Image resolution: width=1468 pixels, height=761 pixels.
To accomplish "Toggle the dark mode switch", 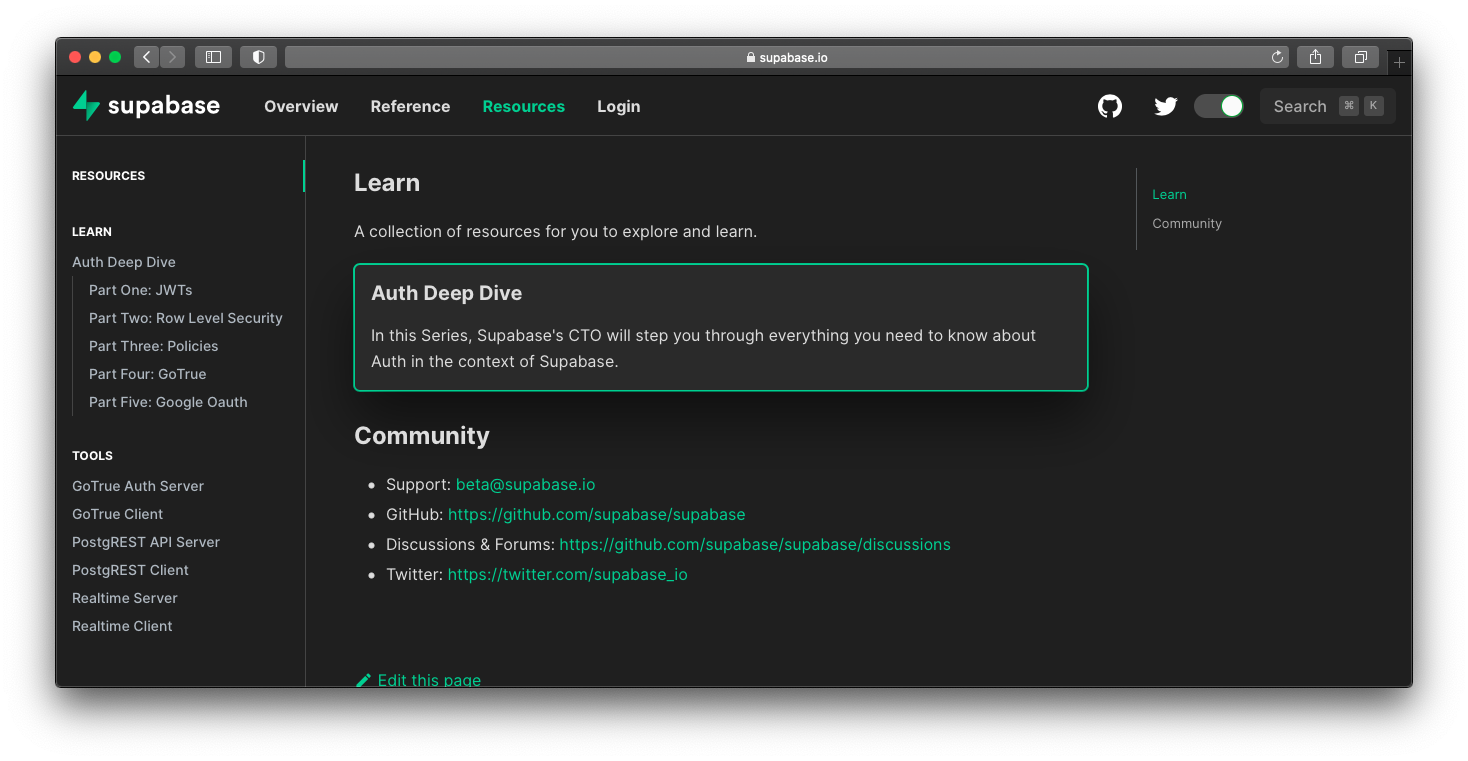I will pos(1219,106).
